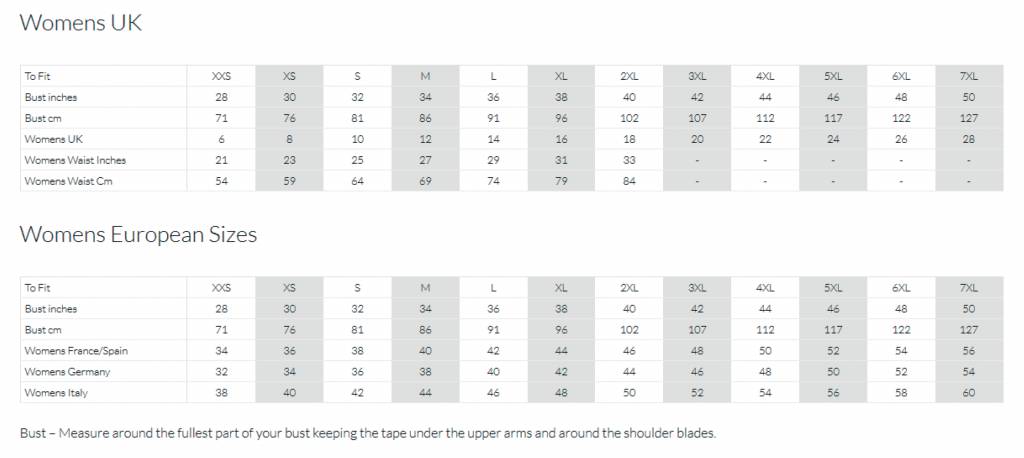Click the XXS column header in European table
1024x458 pixels.
(221, 288)
